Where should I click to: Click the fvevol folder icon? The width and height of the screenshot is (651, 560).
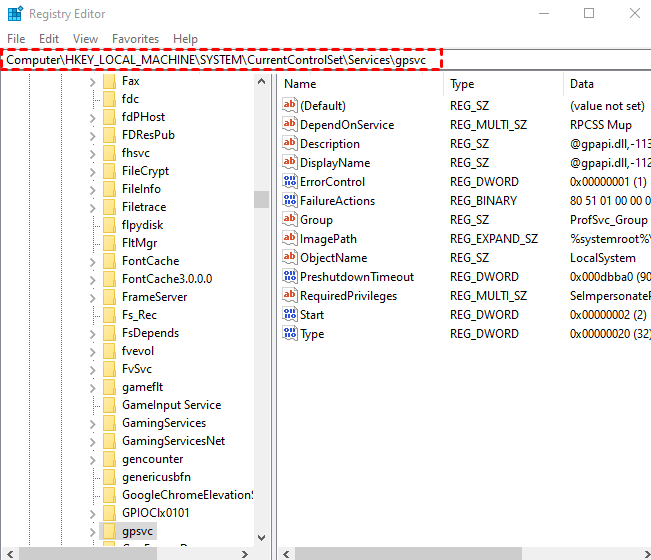(x=110, y=351)
